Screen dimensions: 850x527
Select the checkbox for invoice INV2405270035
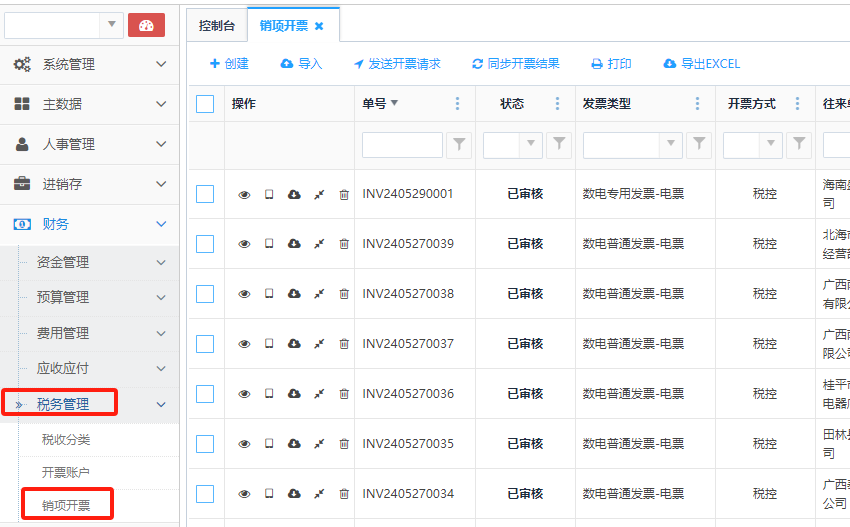point(205,444)
